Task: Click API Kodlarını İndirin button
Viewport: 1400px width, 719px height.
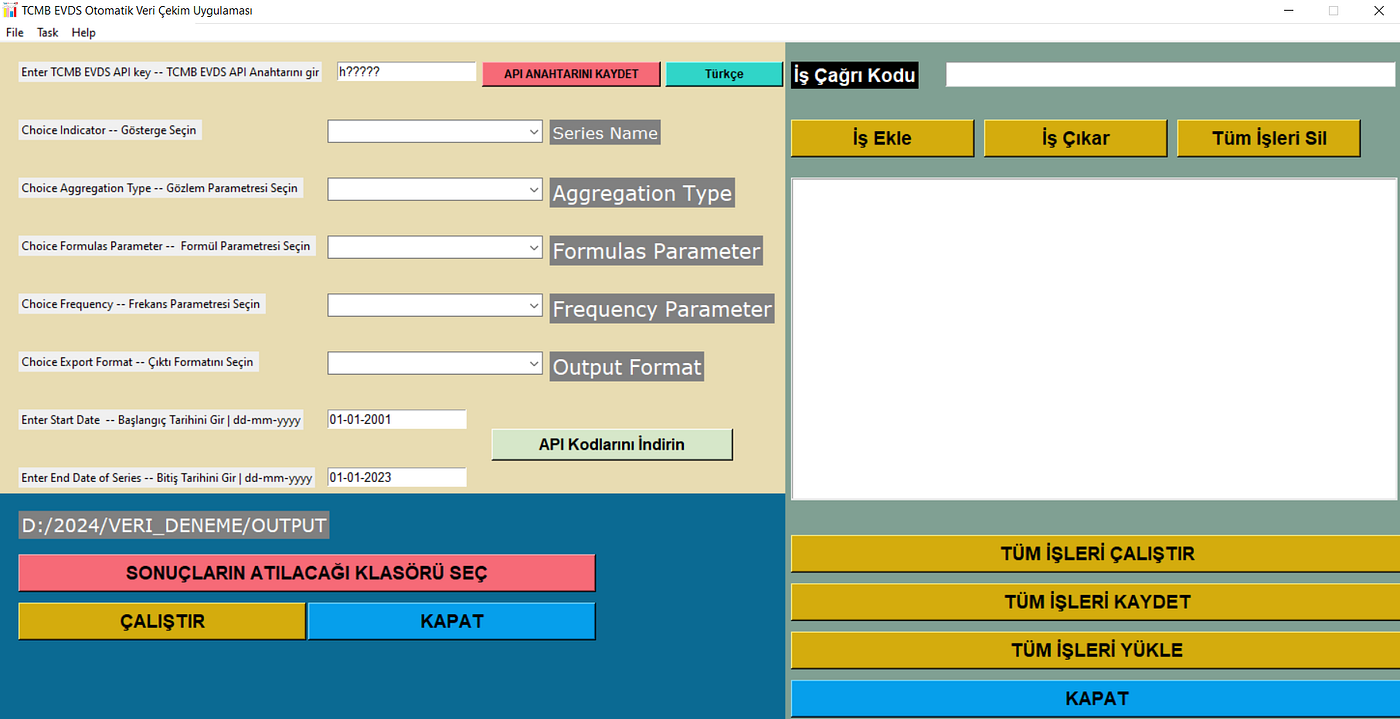Action: click(612, 445)
